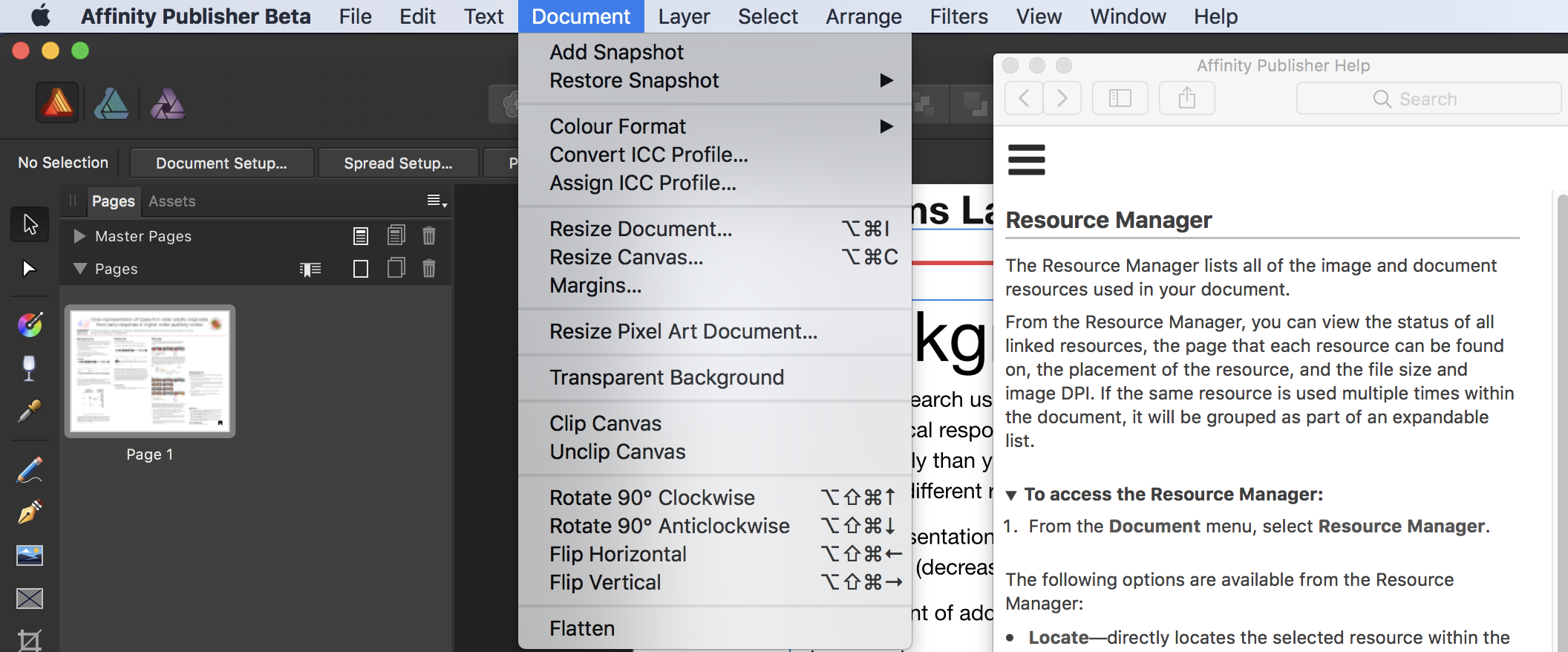Click Help Search field
This screenshot has width=1568, height=652.
point(1428,98)
